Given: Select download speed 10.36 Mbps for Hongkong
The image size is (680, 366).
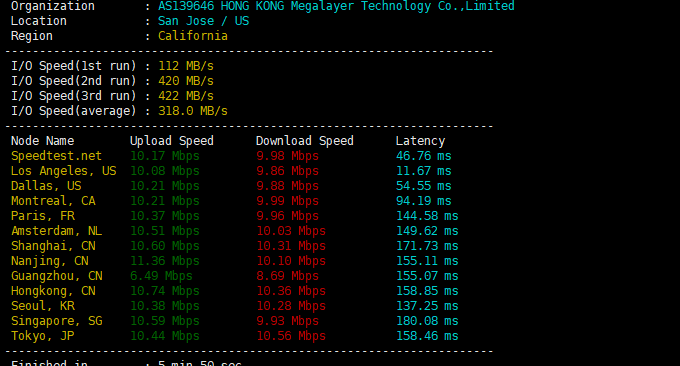Looking at the screenshot, I should coord(291,291).
